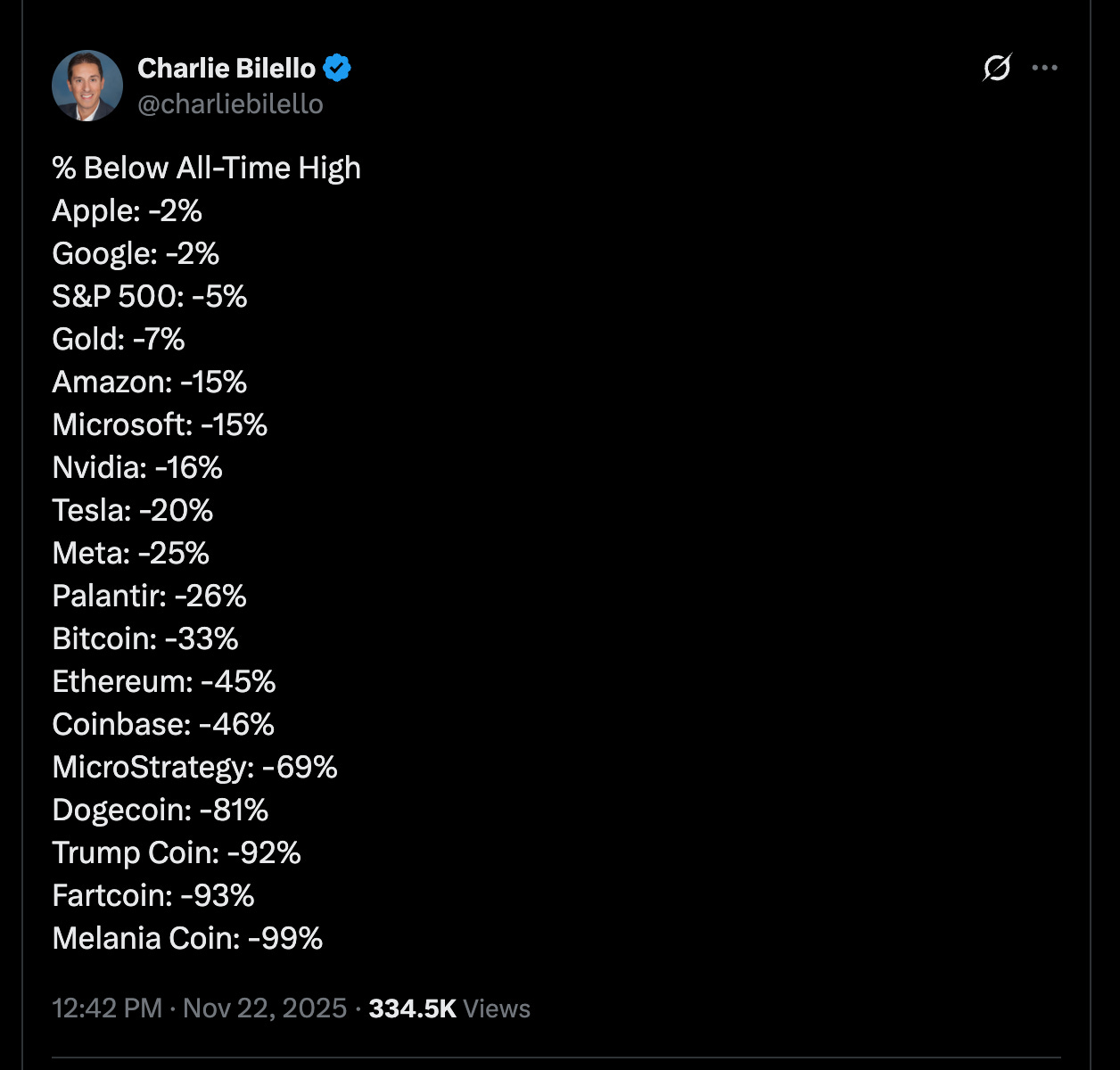
Task: Click the 12:42 PM timestamp
Action: point(107,1008)
